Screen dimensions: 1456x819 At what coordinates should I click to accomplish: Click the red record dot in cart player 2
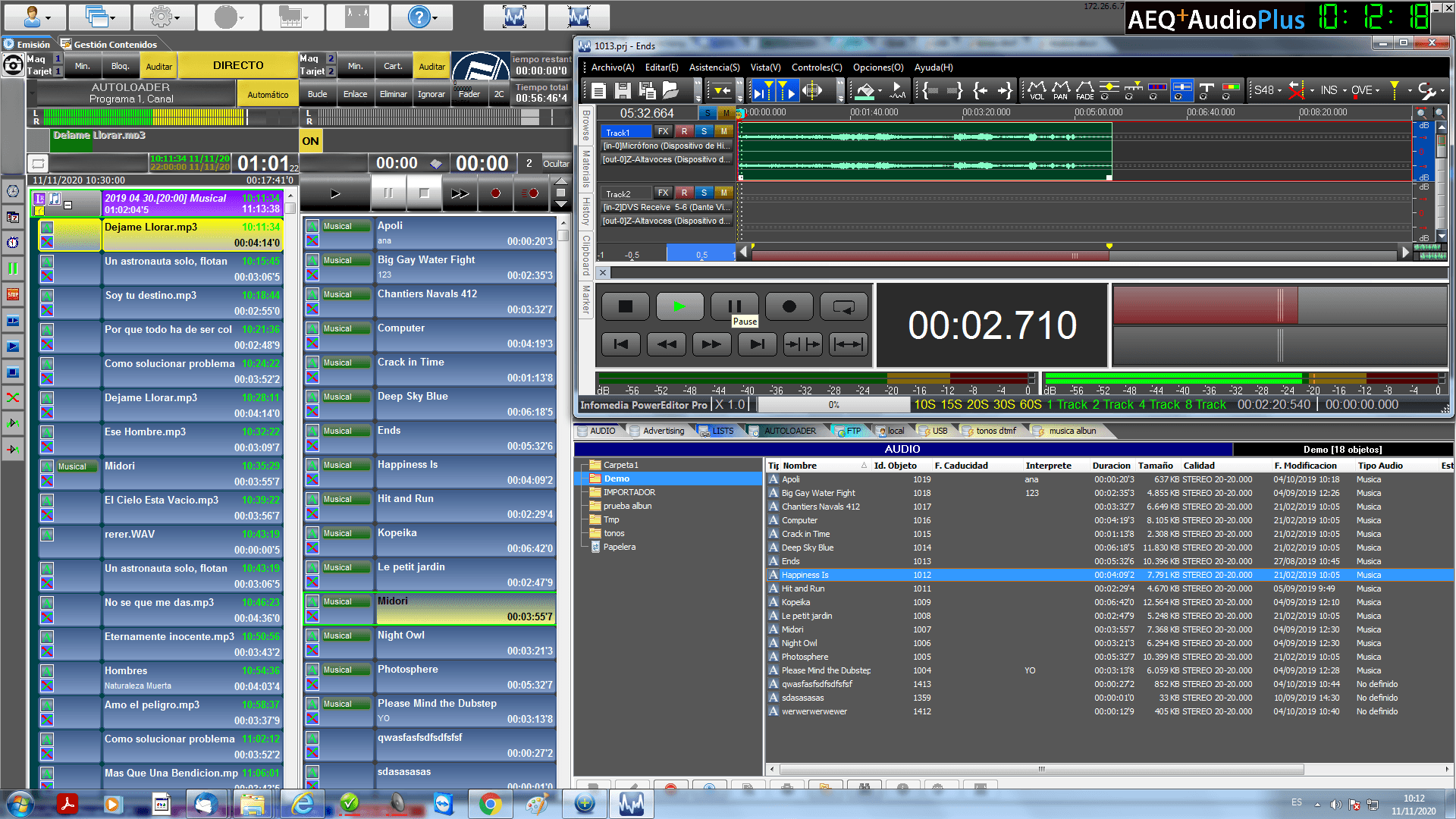[x=495, y=193]
